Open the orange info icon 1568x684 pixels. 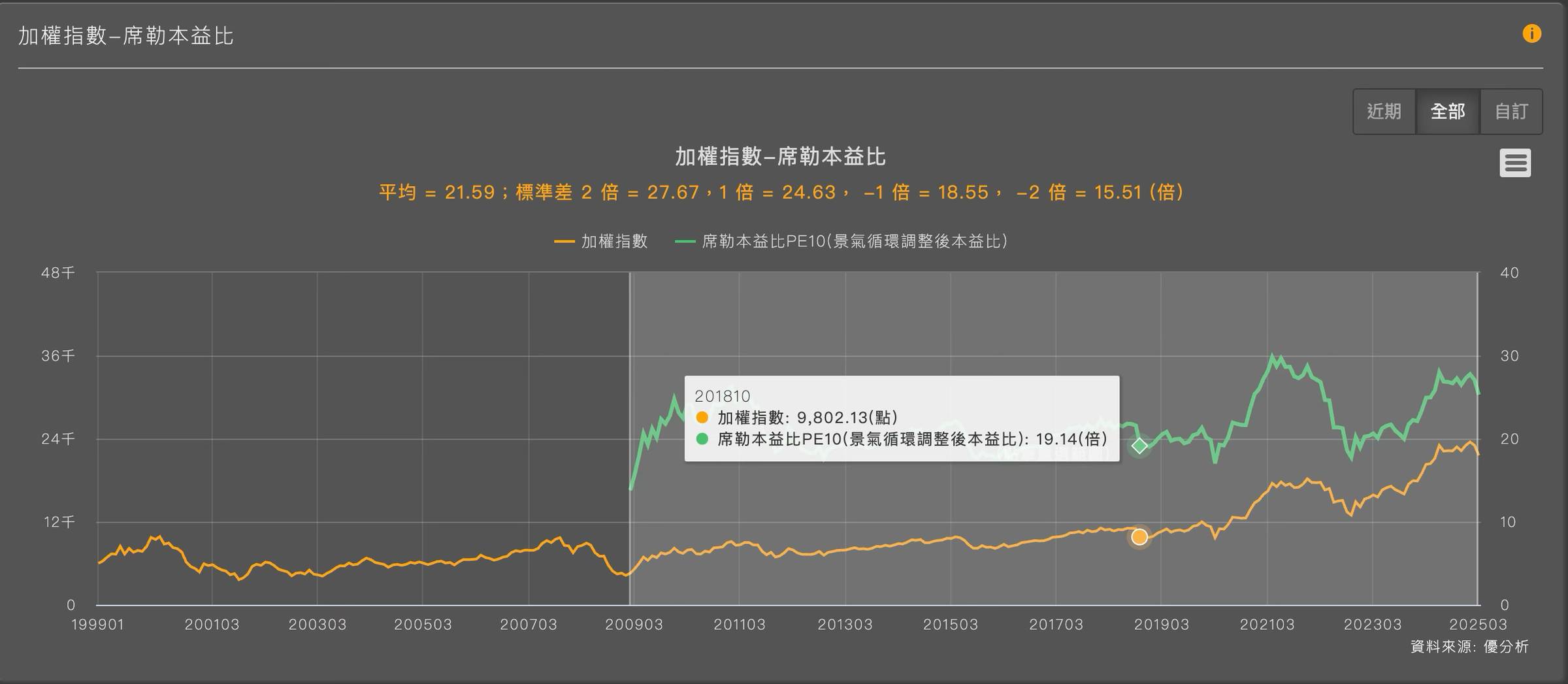point(1531,33)
